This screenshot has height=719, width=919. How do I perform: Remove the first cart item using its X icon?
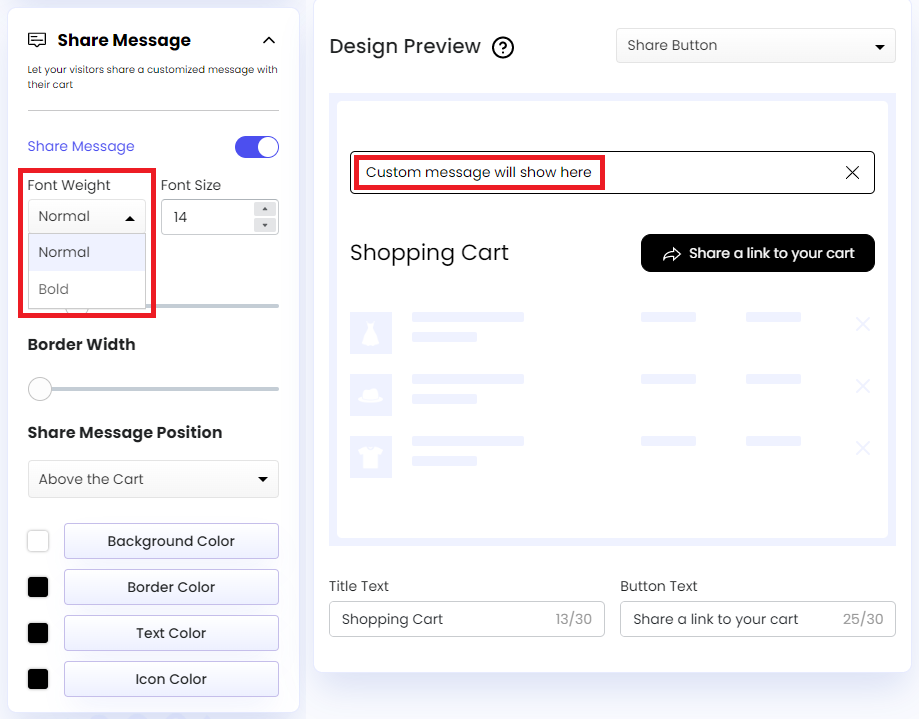(863, 324)
